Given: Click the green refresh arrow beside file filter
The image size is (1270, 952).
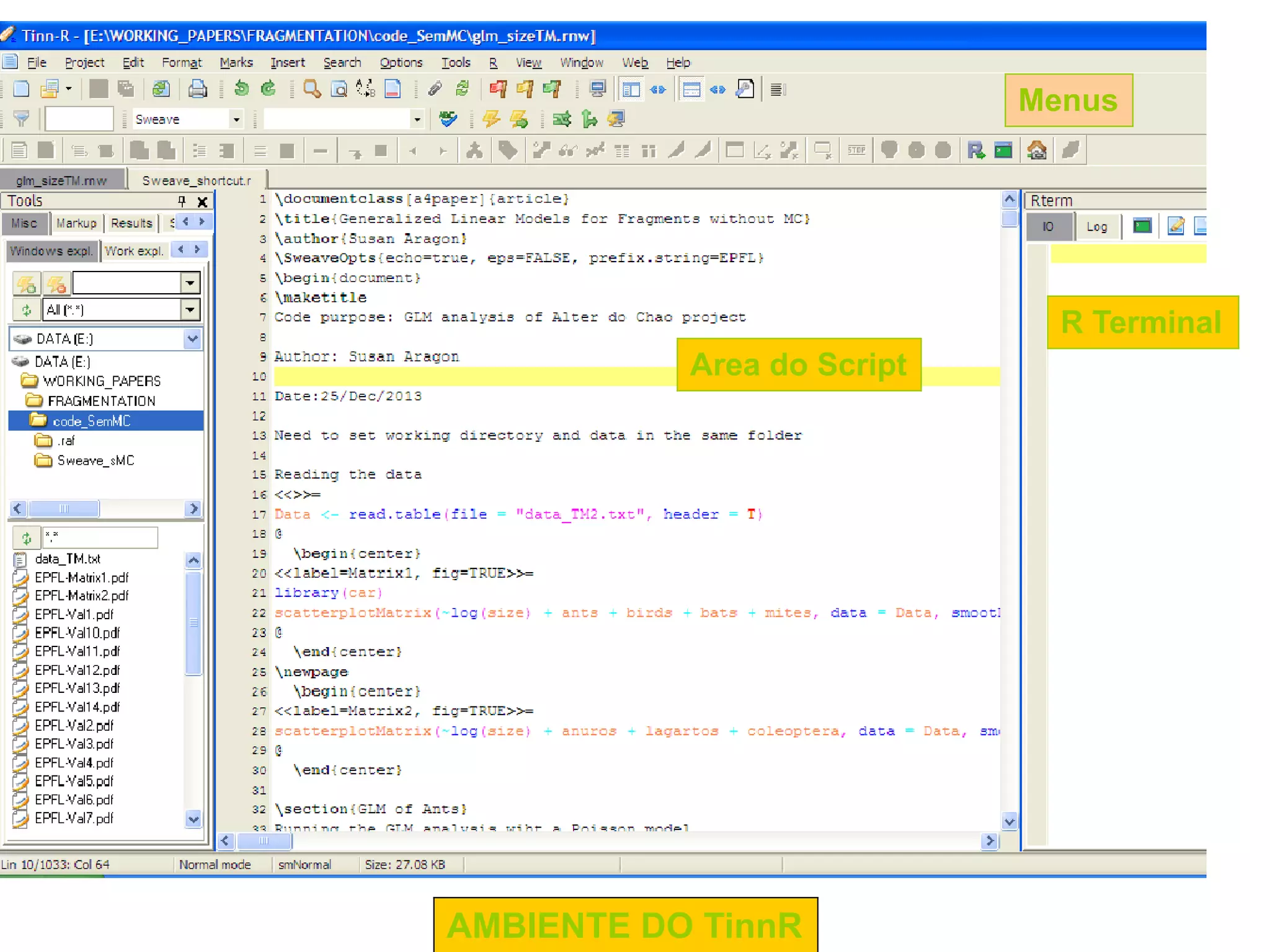Looking at the screenshot, I should coord(26,310).
